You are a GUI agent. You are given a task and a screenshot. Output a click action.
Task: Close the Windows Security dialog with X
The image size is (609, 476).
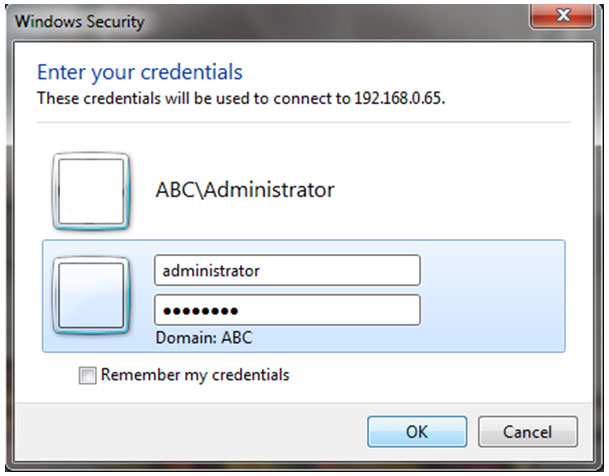tap(562, 16)
